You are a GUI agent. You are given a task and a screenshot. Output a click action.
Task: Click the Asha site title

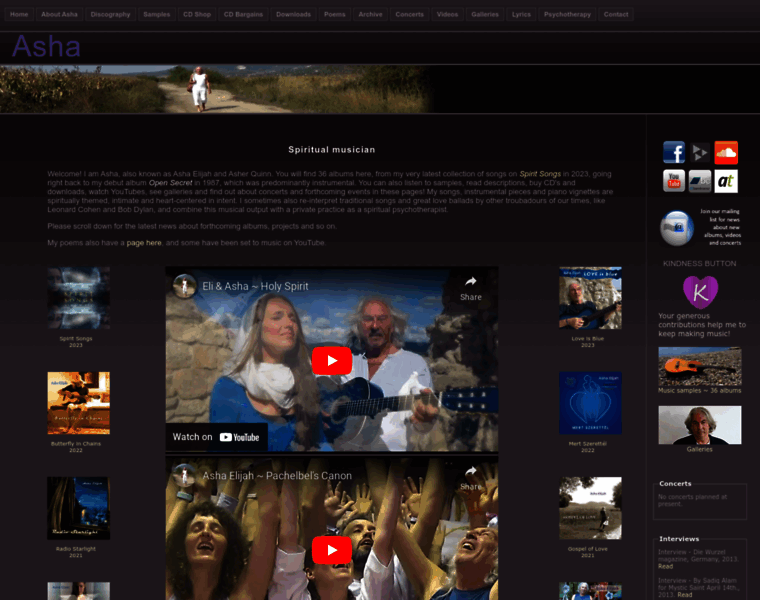coord(47,47)
